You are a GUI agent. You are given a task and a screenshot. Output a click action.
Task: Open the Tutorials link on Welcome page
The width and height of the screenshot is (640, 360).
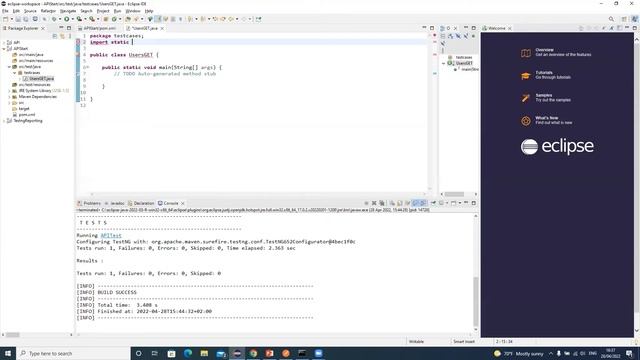(x=544, y=73)
